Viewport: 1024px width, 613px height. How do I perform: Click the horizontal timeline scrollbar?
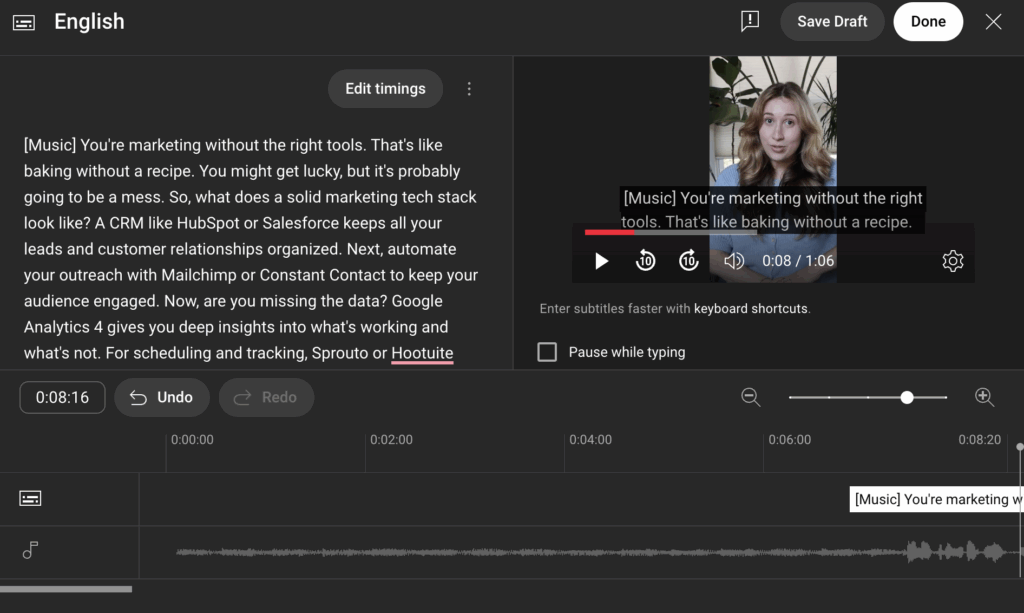pyautogui.click(x=66, y=589)
